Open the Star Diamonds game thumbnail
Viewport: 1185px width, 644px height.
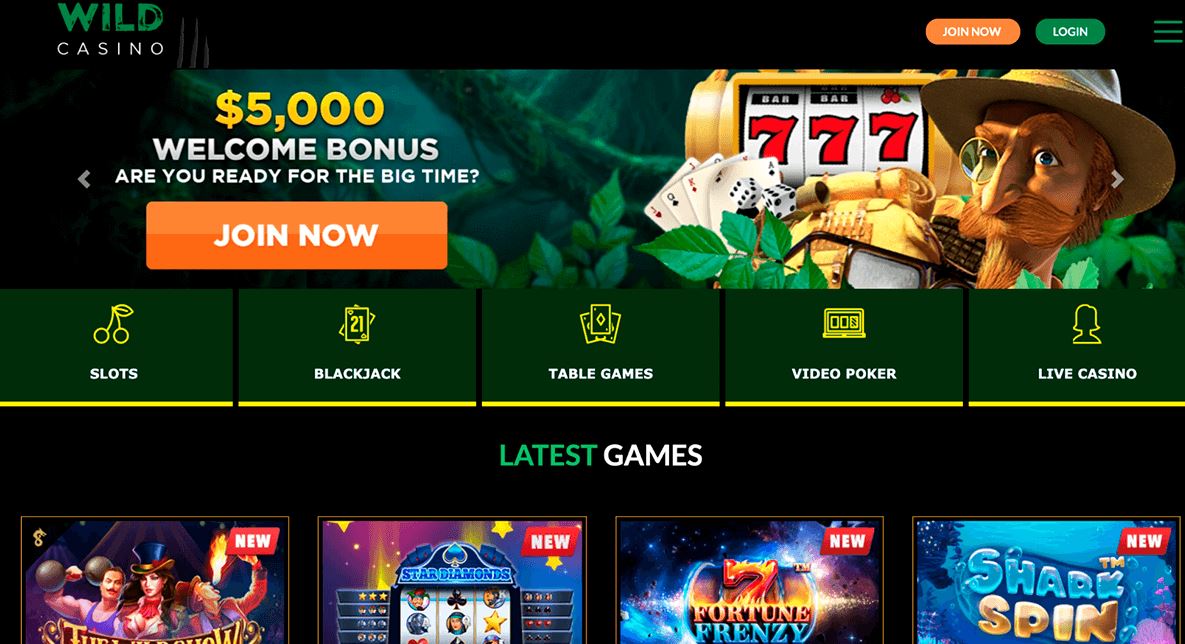[x=452, y=581]
